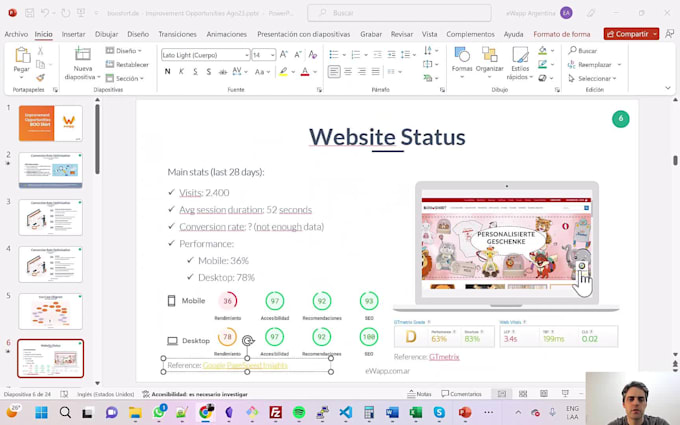The image size is (680, 425).
Task: Switch to the Transiciones tab
Action: coord(177,34)
